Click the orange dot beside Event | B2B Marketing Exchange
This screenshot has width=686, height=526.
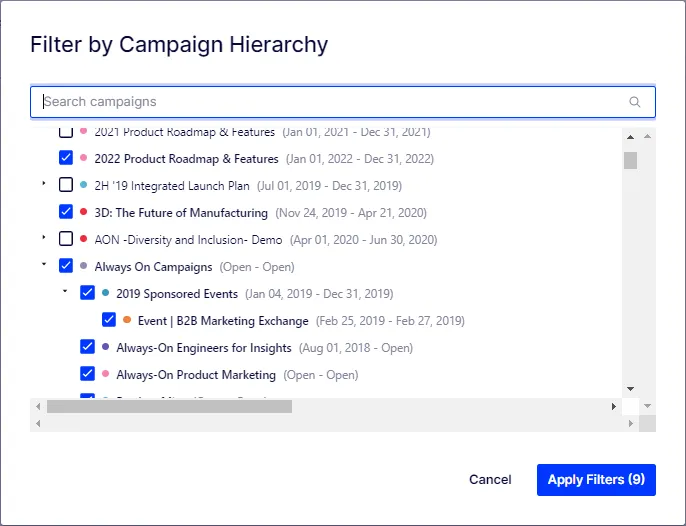[x=127, y=320]
